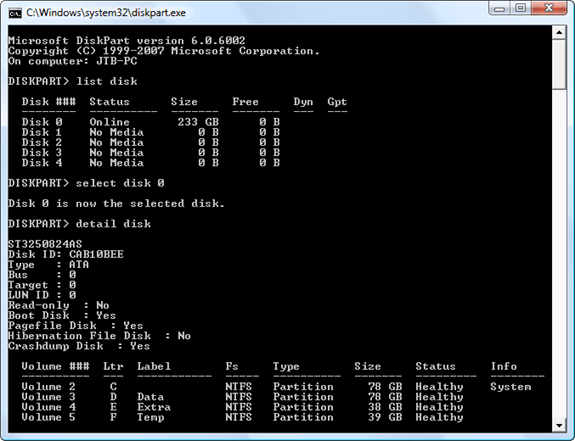
Task: Click the 'detail disk' command line
Action: [80, 224]
